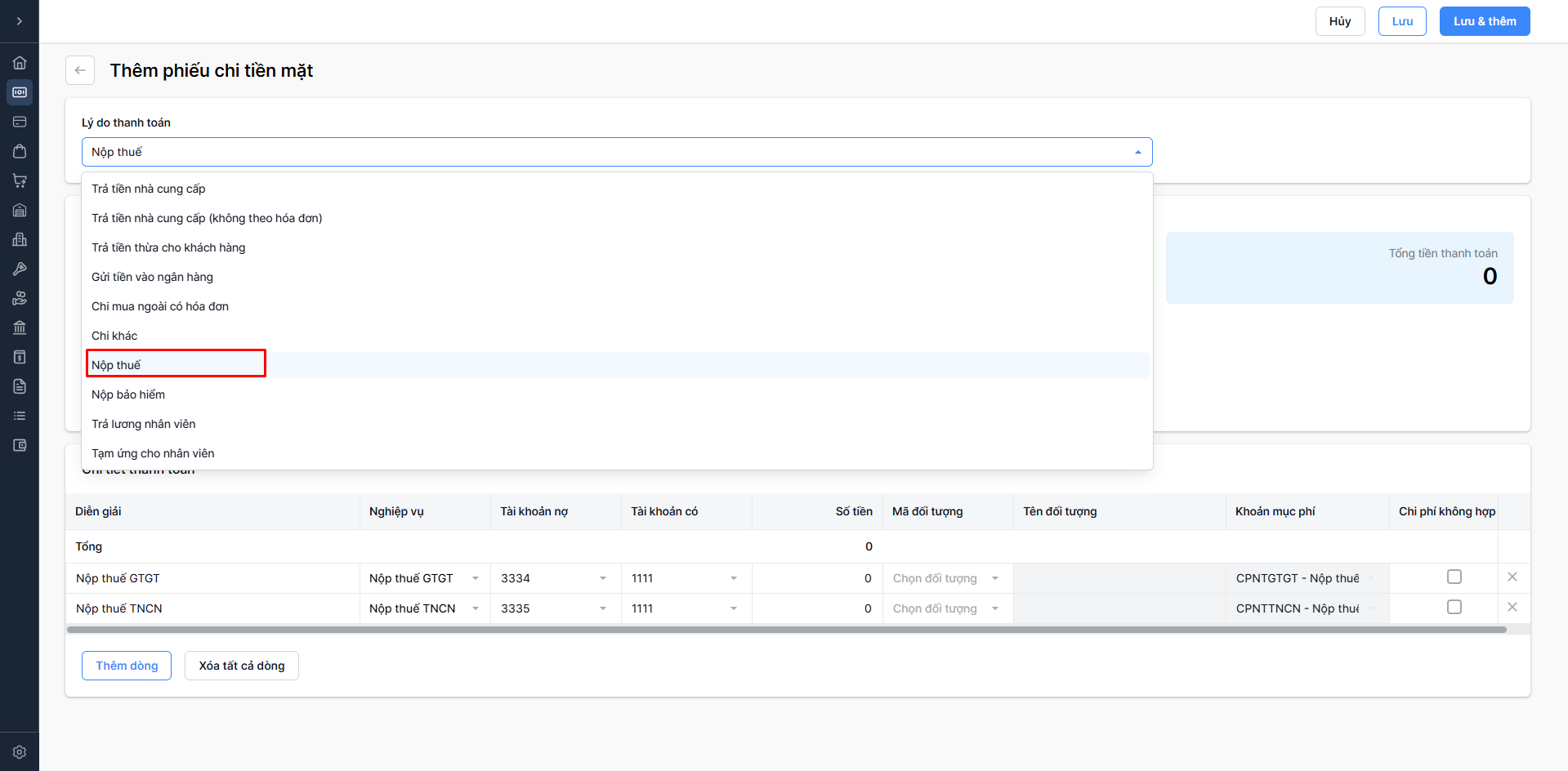Screen dimensions: 1568x771
Task: Click the home icon in sidebar
Action: point(20,63)
